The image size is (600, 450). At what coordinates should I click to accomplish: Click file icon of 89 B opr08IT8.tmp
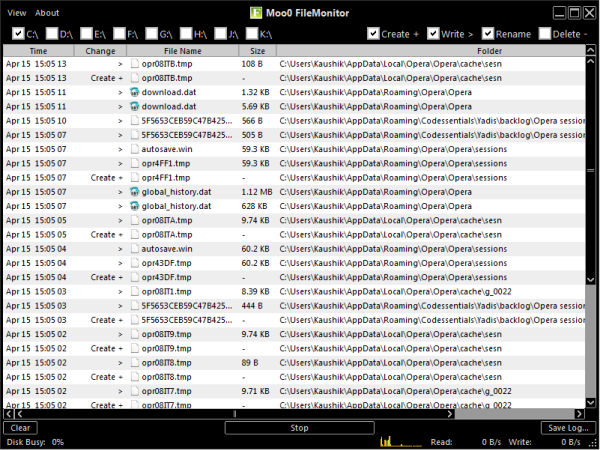click(x=134, y=362)
